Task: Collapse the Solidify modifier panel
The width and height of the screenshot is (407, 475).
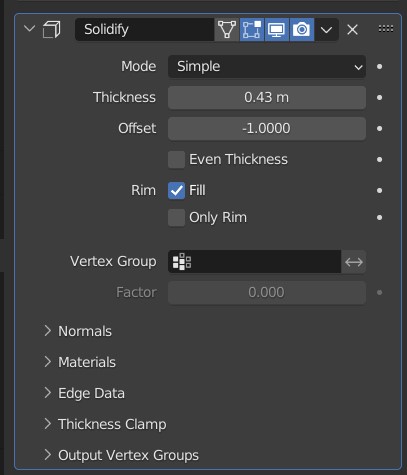Action: click(30, 29)
